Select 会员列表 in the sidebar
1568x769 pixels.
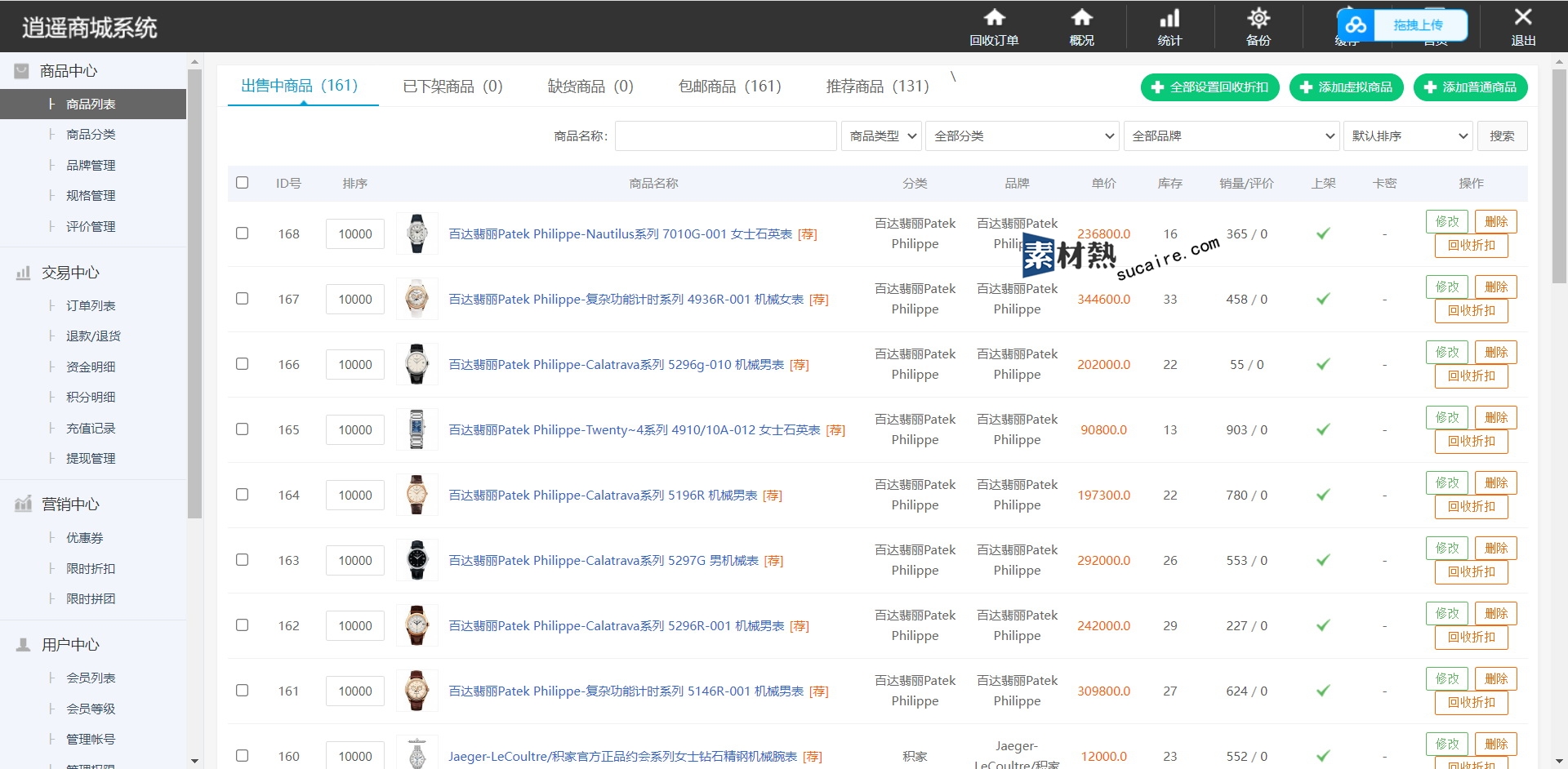(x=91, y=678)
